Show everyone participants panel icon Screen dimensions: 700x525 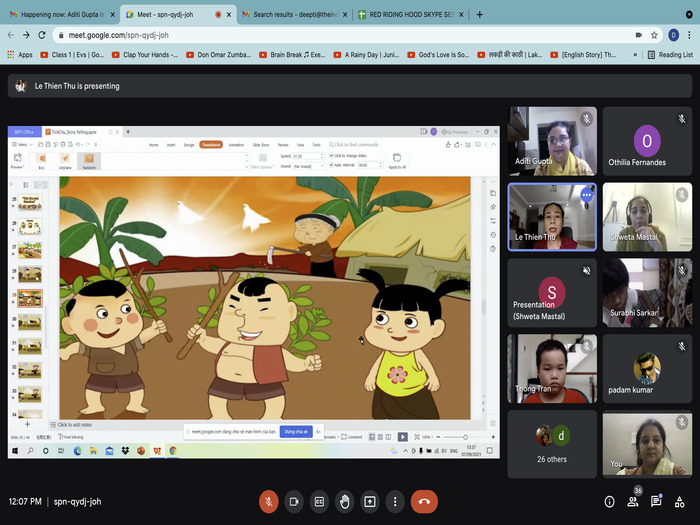[633, 502]
